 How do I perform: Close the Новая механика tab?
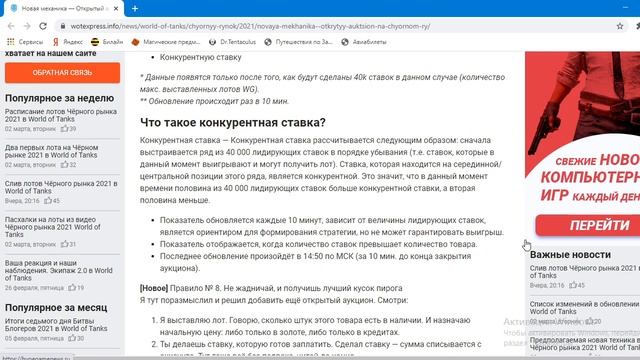pos(116,9)
